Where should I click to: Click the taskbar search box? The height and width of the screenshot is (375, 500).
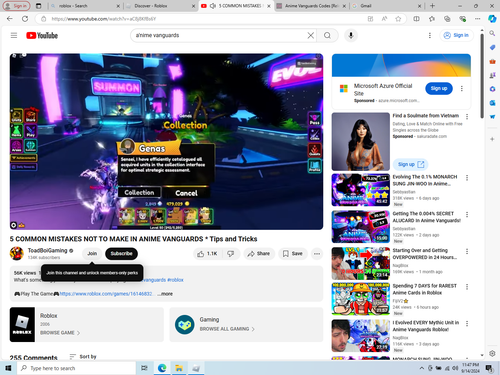pos(76,368)
